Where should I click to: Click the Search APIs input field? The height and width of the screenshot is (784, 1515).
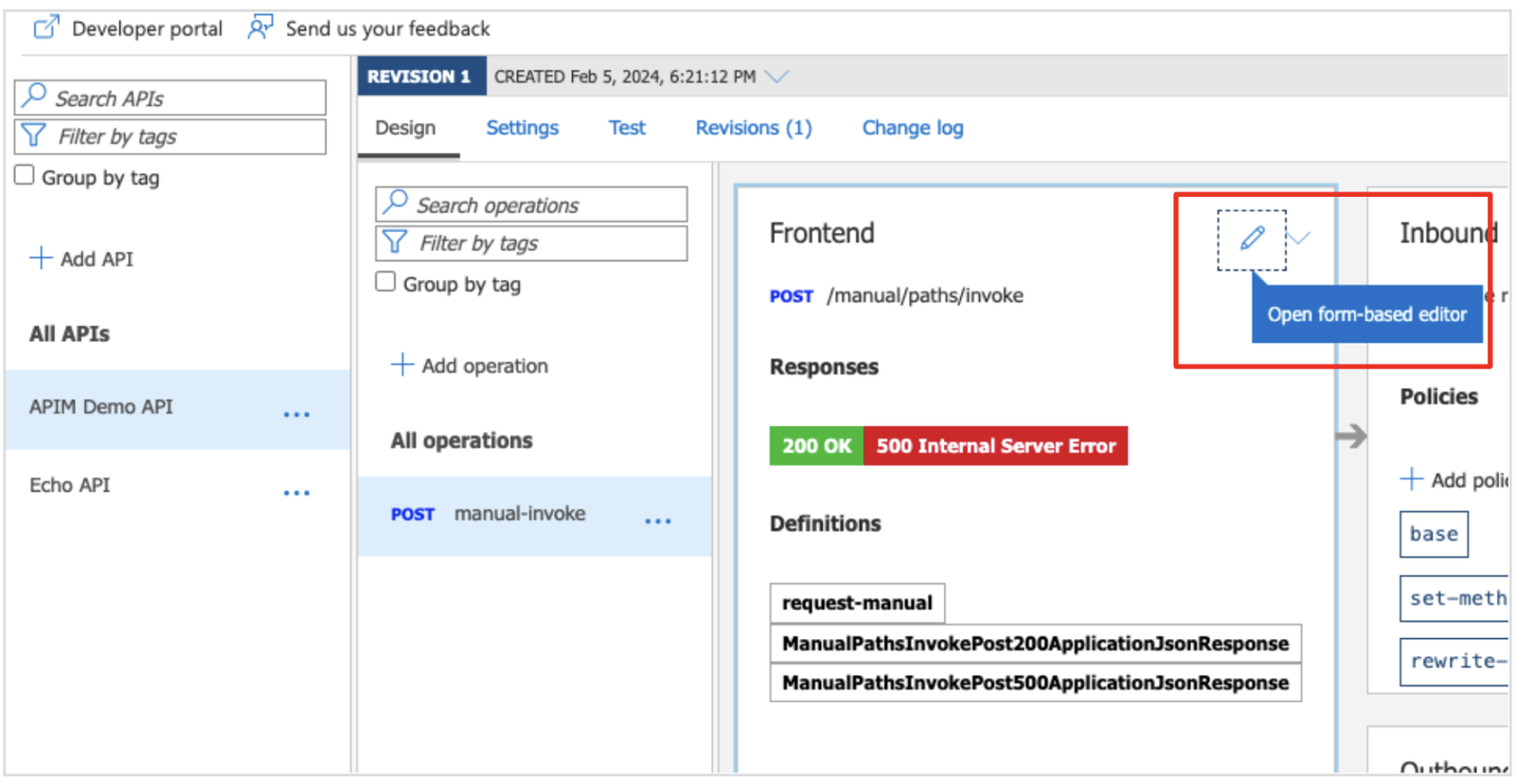[x=170, y=98]
